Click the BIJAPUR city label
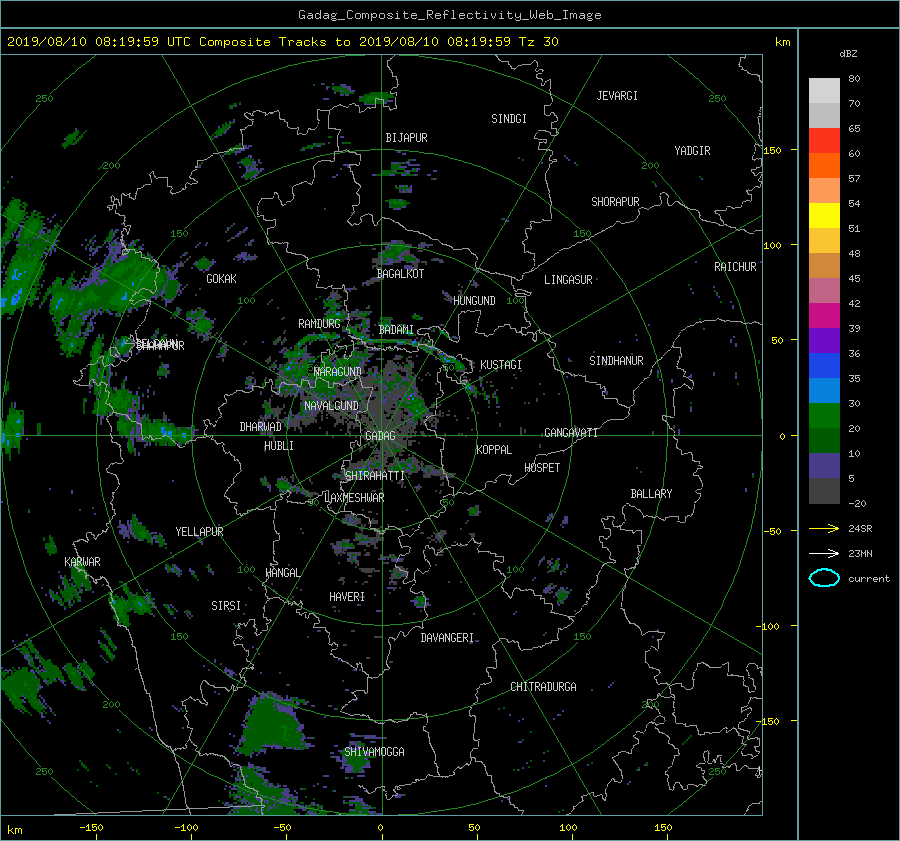The image size is (900, 841). 406,138
